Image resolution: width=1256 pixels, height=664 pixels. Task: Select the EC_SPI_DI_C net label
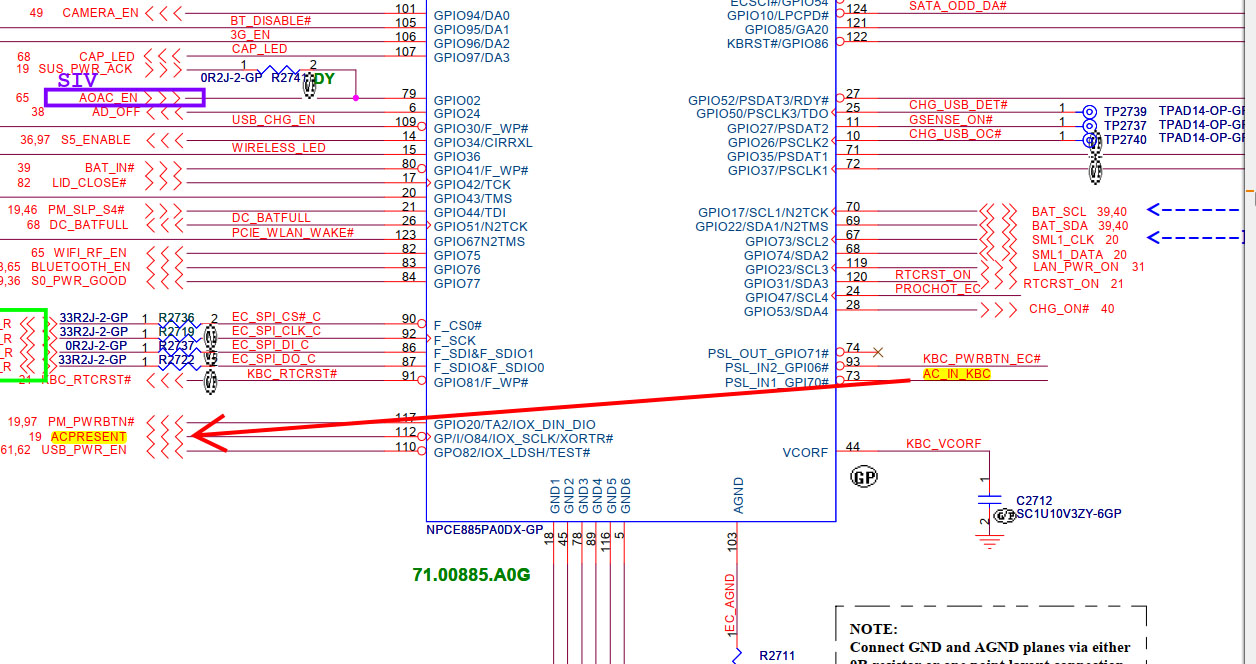point(270,345)
